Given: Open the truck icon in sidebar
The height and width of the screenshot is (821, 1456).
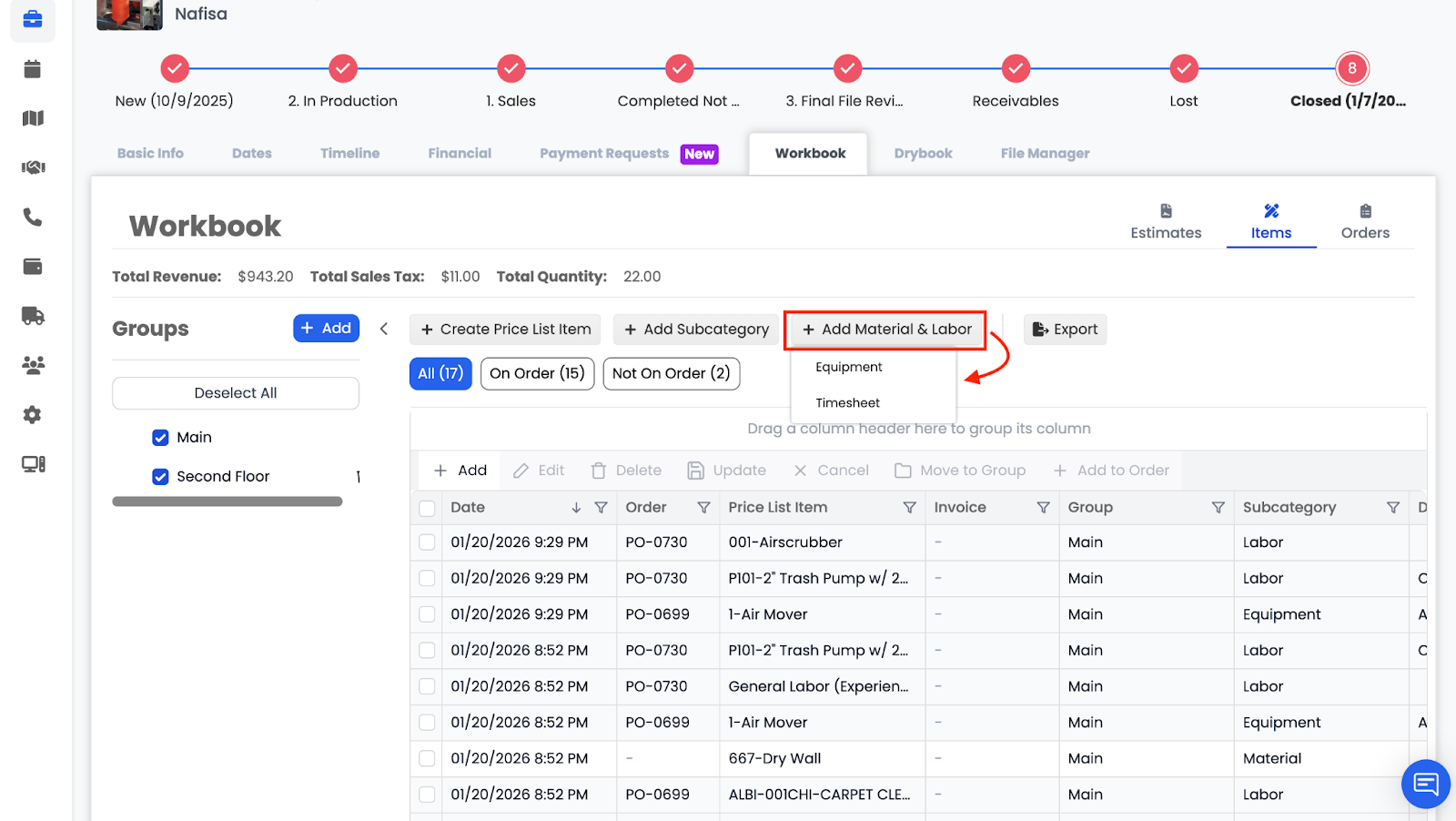Looking at the screenshot, I should tap(33, 316).
